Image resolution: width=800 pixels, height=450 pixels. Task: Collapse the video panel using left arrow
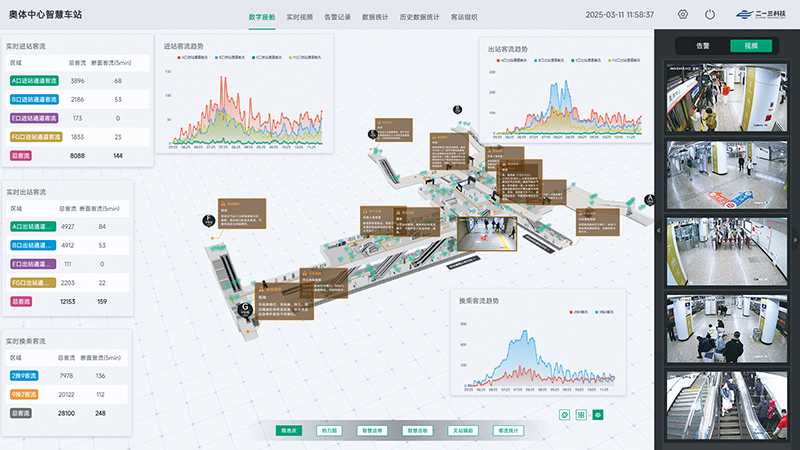[x=658, y=230]
